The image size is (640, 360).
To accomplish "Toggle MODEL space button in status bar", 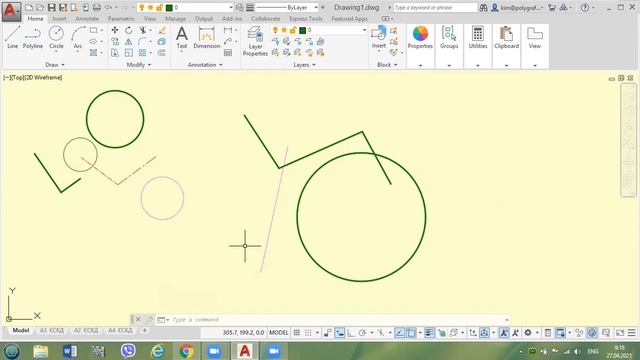I will click(279, 333).
